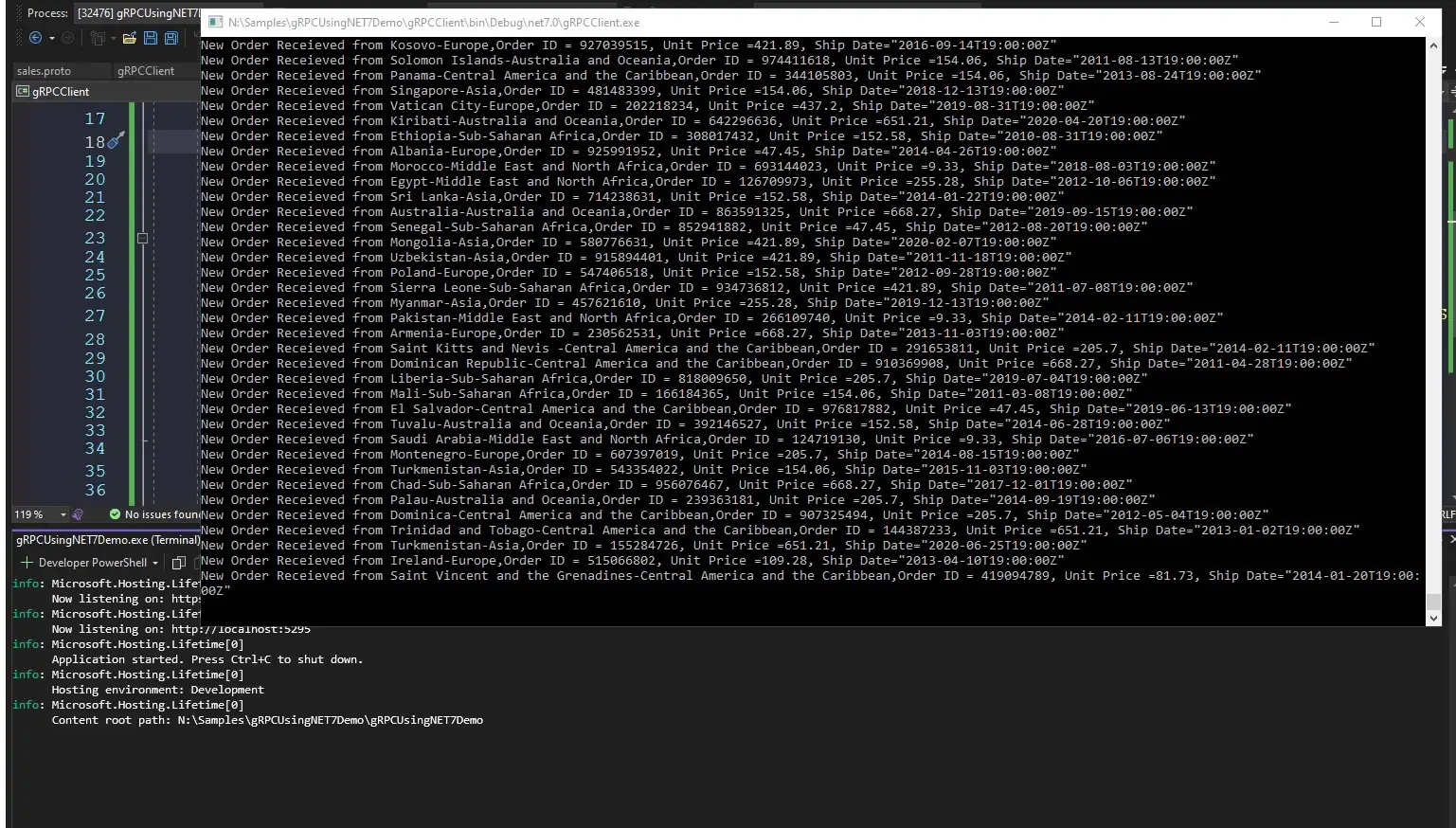Click the green No issues found checkmark

tap(115, 514)
